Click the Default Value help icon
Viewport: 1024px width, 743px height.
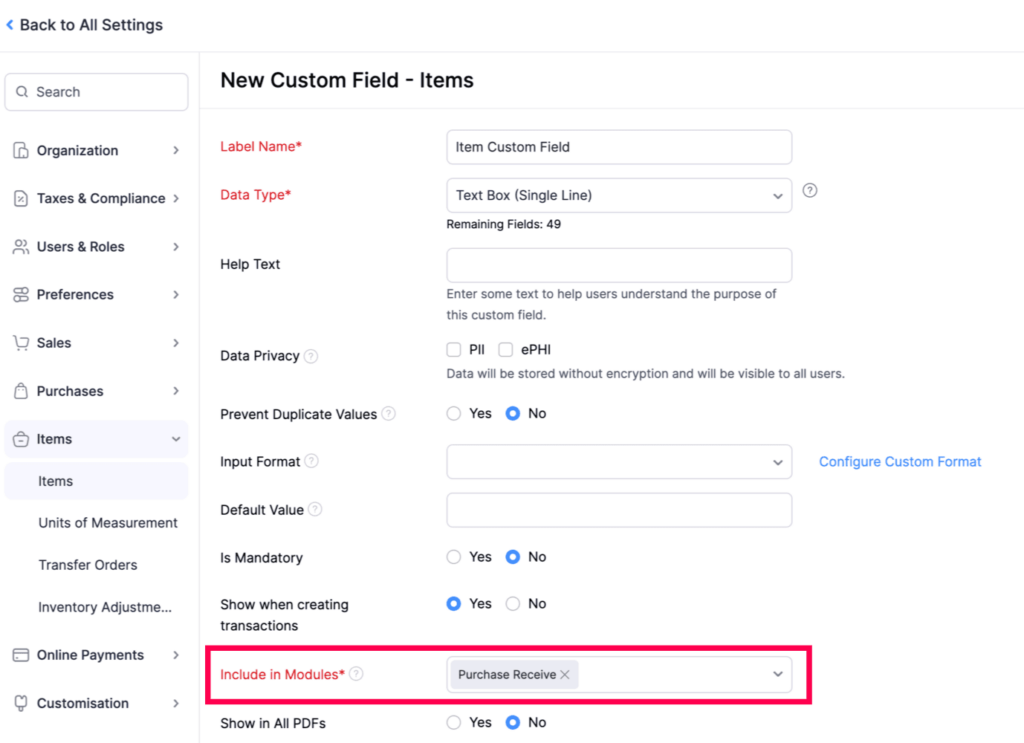coord(315,510)
